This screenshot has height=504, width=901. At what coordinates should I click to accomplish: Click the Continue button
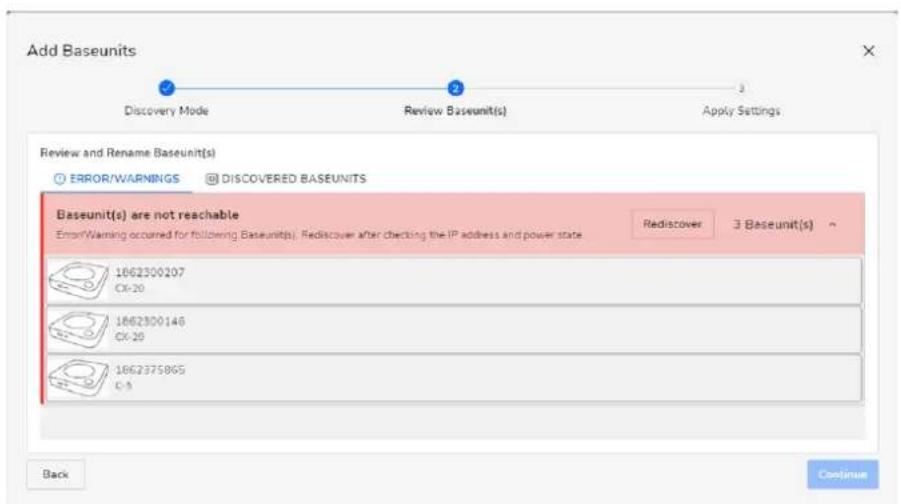click(x=842, y=474)
